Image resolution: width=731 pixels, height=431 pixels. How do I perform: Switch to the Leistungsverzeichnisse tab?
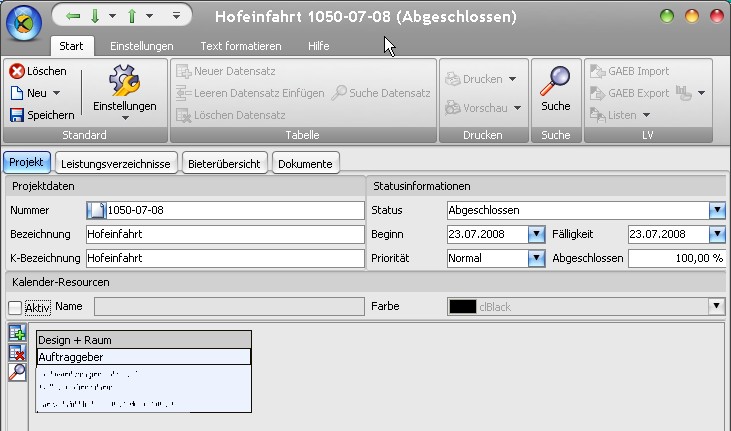(116, 163)
